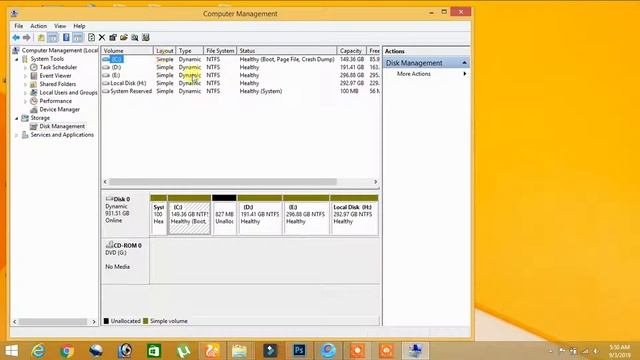
Task: Select Event Viewer in the tree
Action: tap(55, 76)
